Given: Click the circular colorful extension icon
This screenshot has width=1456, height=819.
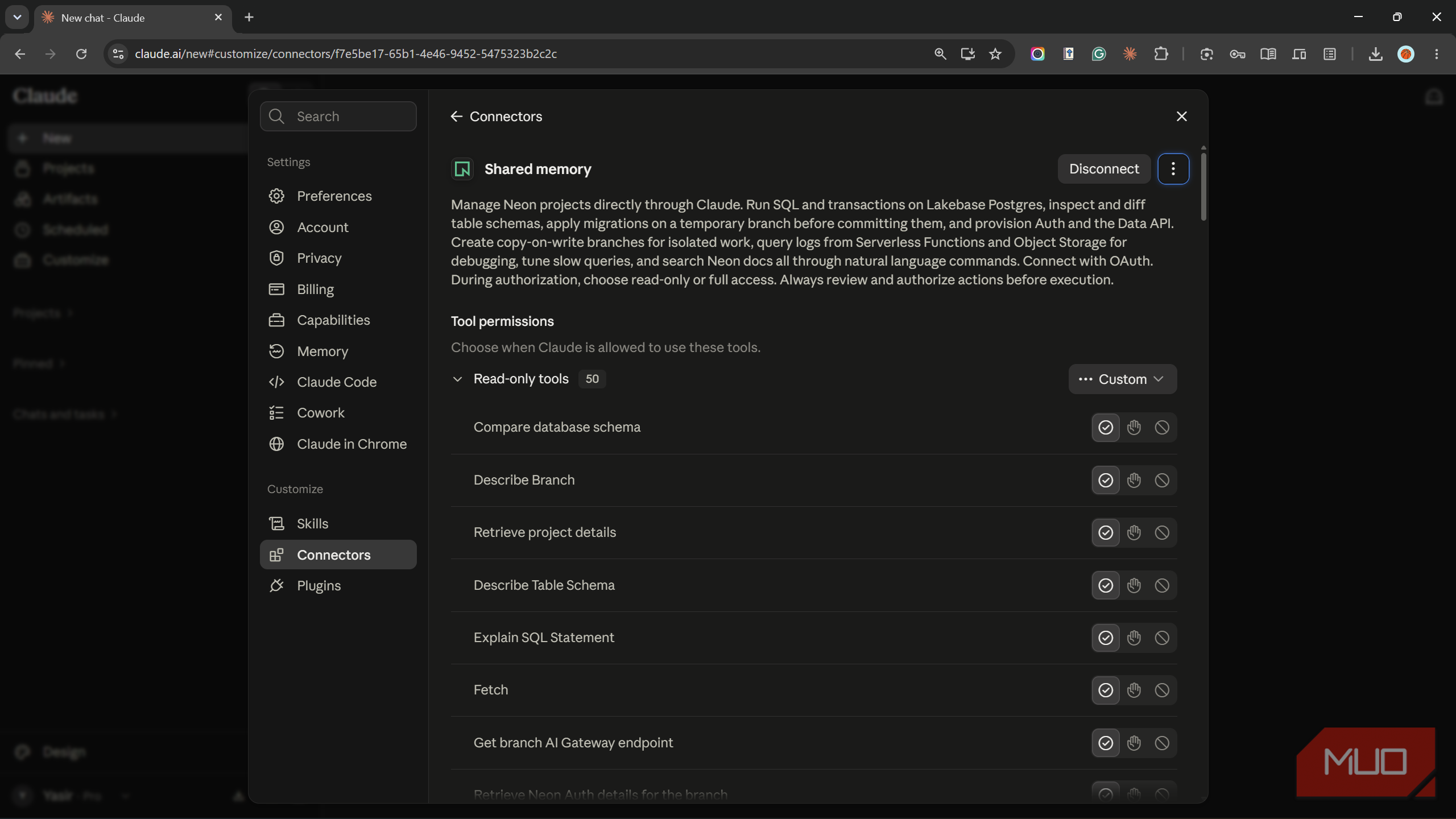Looking at the screenshot, I should click(1037, 54).
